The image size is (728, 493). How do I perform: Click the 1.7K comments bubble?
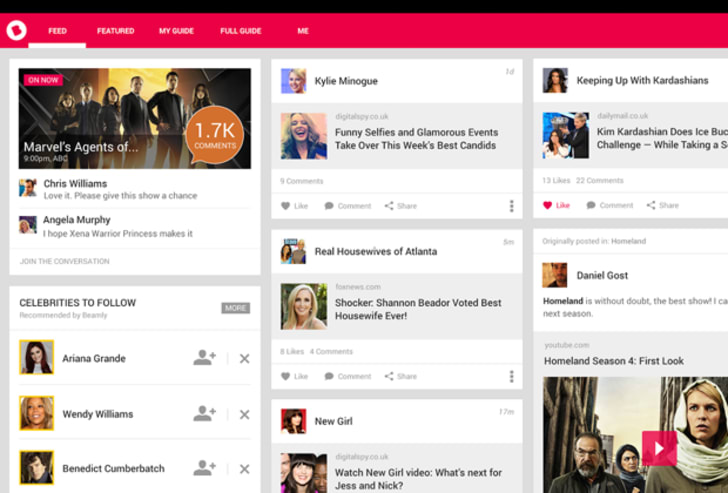pyautogui.click(x=215, y=135)
